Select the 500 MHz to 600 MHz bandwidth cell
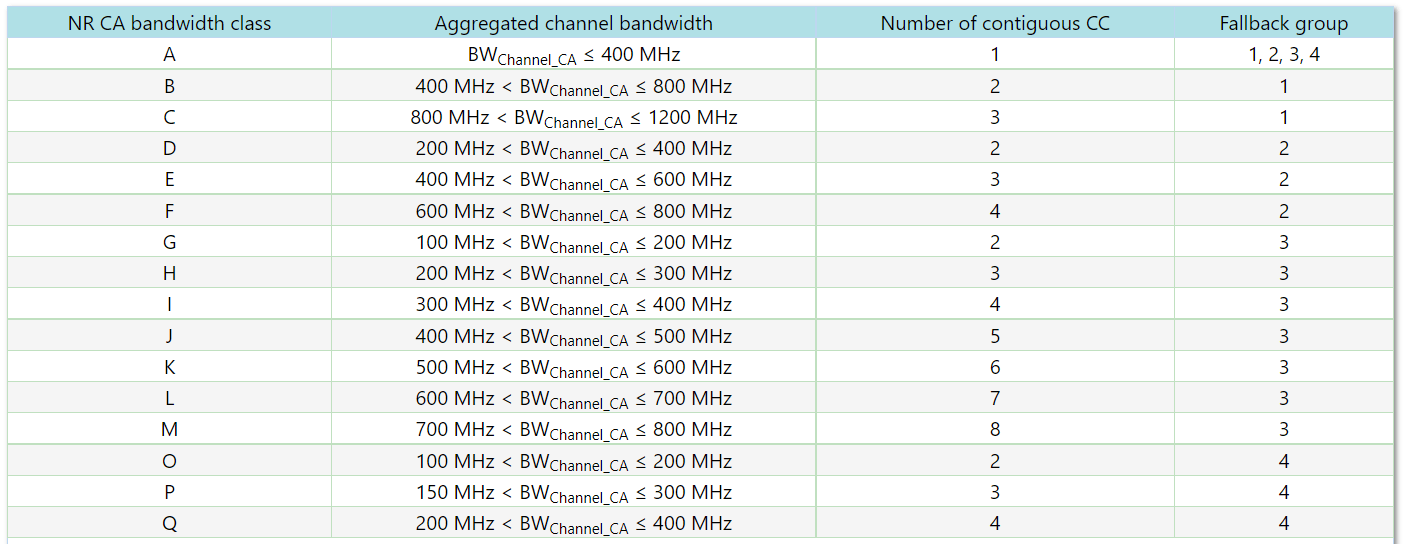 573,368
